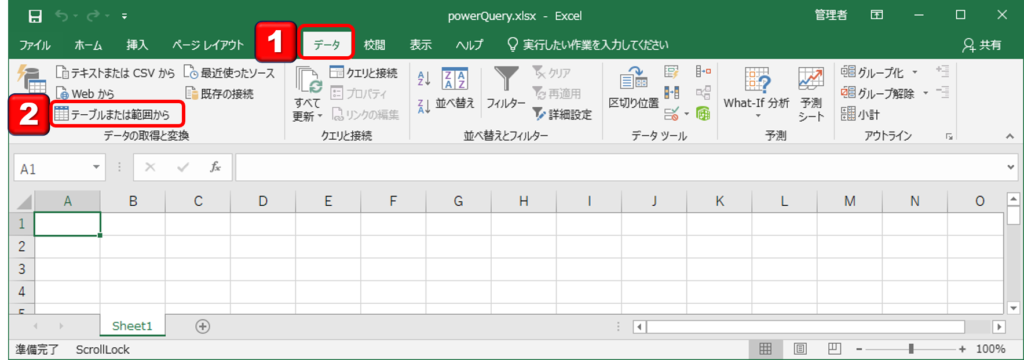
Task: Click the Remove Duplicates icon
Action: click(x=672, y=93)
